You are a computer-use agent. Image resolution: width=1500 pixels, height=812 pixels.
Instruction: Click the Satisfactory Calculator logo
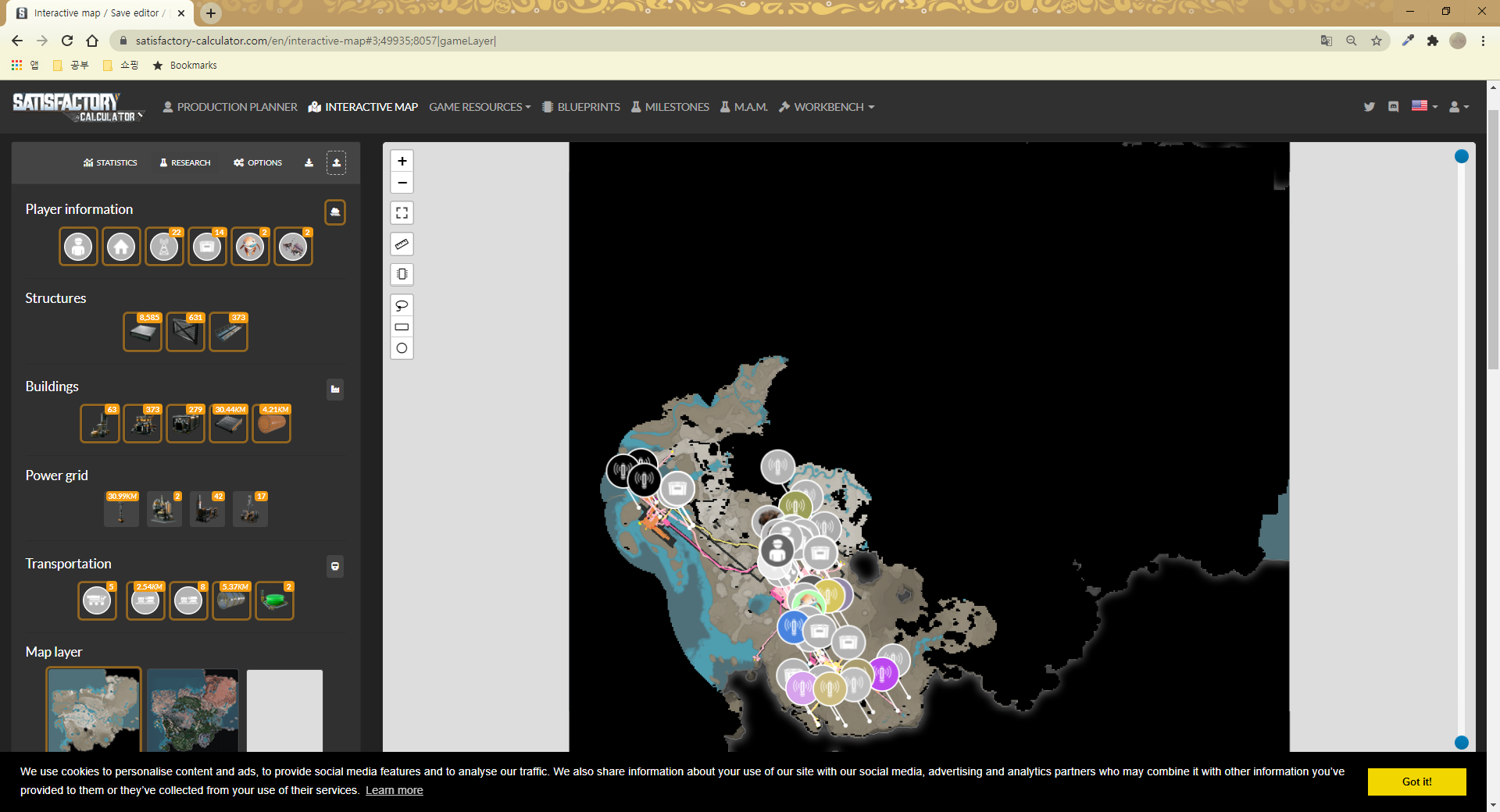click(x=78, y=107)
